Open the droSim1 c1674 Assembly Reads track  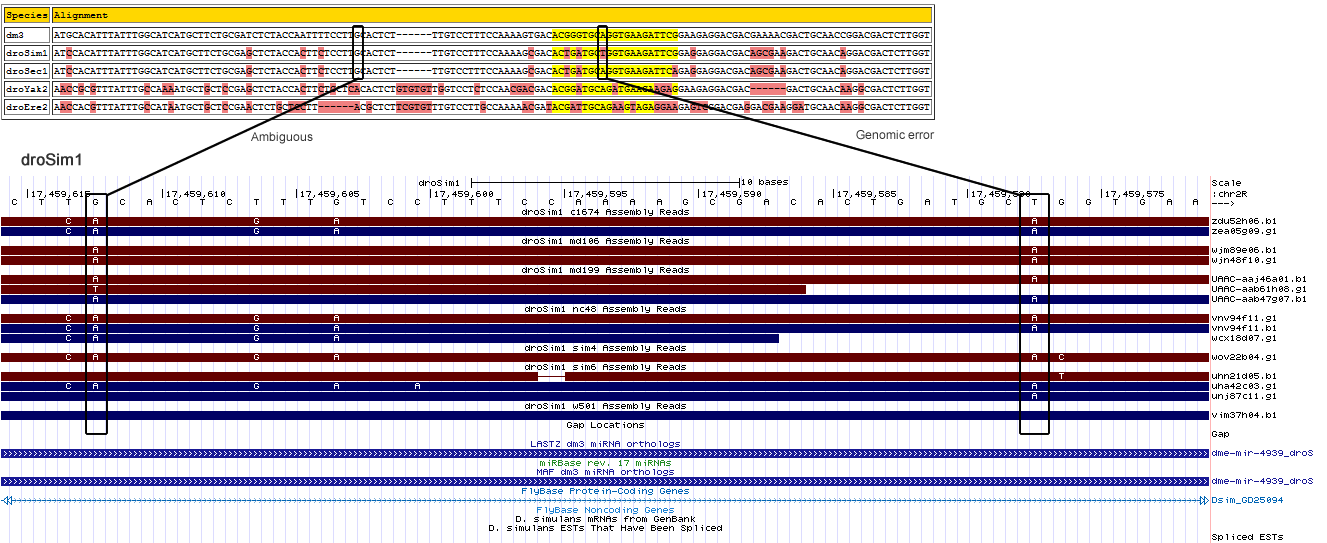click(604, 212)
